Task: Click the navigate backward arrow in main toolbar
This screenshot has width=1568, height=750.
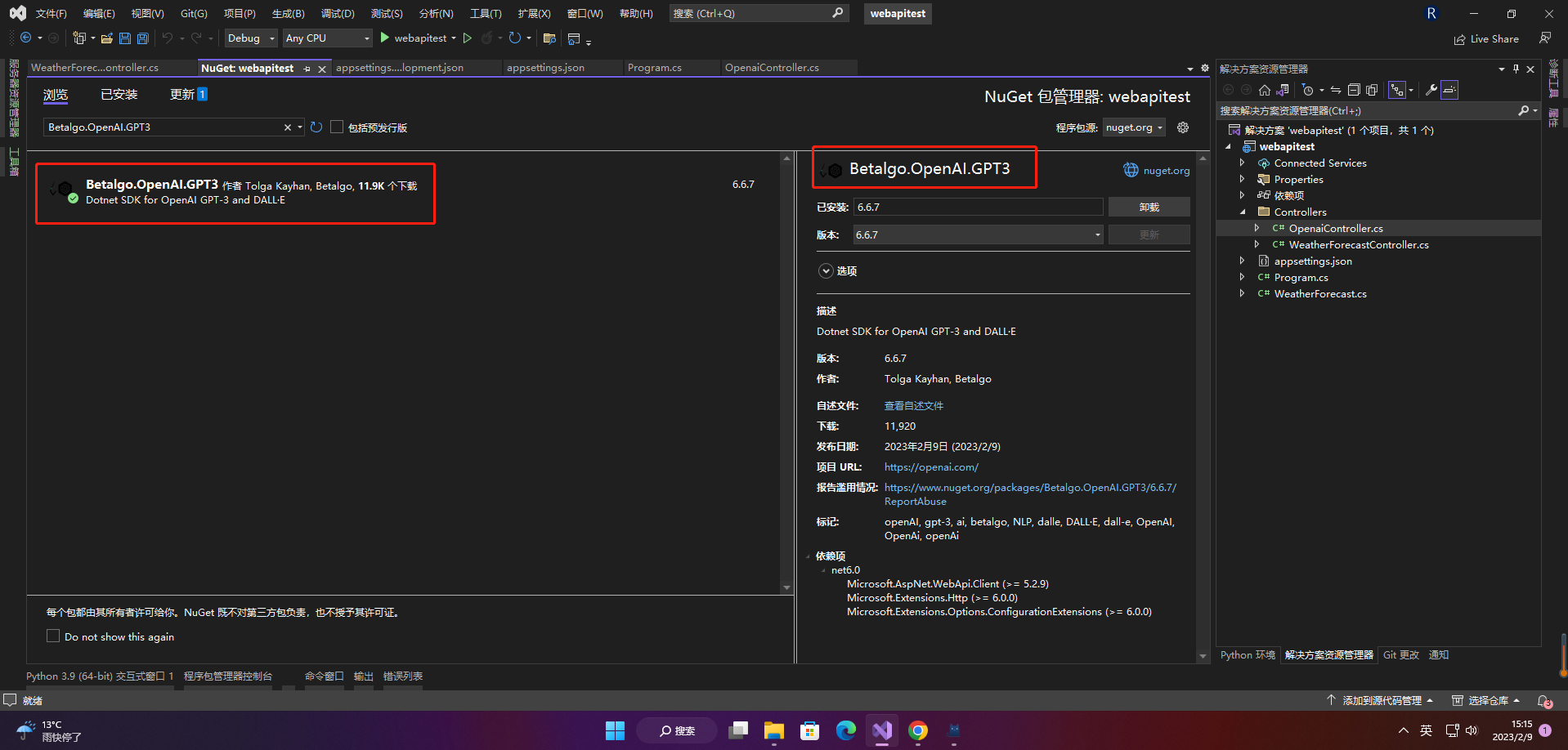Action: click(x=26, y=38)
